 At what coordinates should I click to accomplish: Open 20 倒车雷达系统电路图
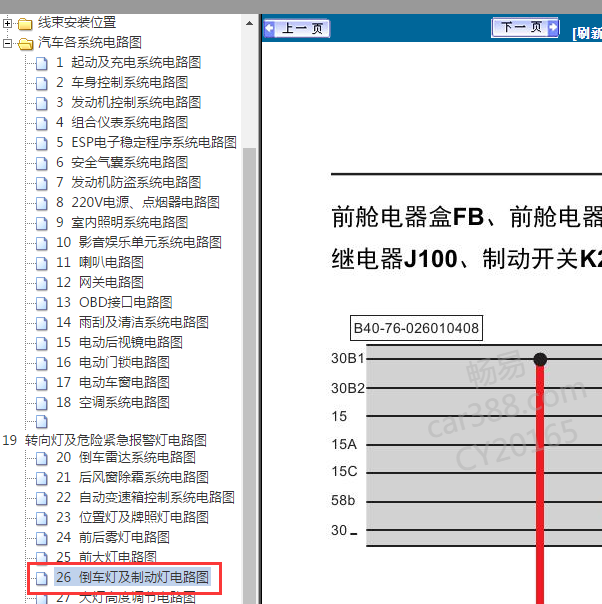[x=126, y=458]
